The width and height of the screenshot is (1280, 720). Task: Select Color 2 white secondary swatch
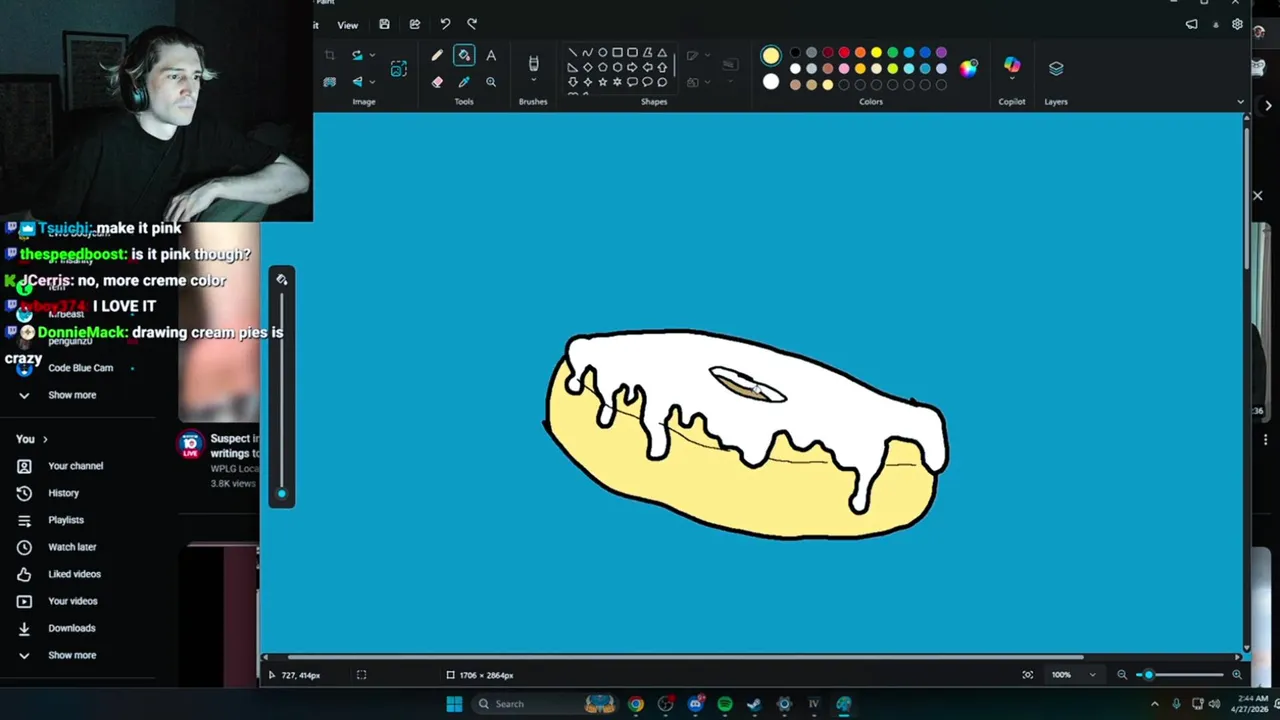(770, 82)
